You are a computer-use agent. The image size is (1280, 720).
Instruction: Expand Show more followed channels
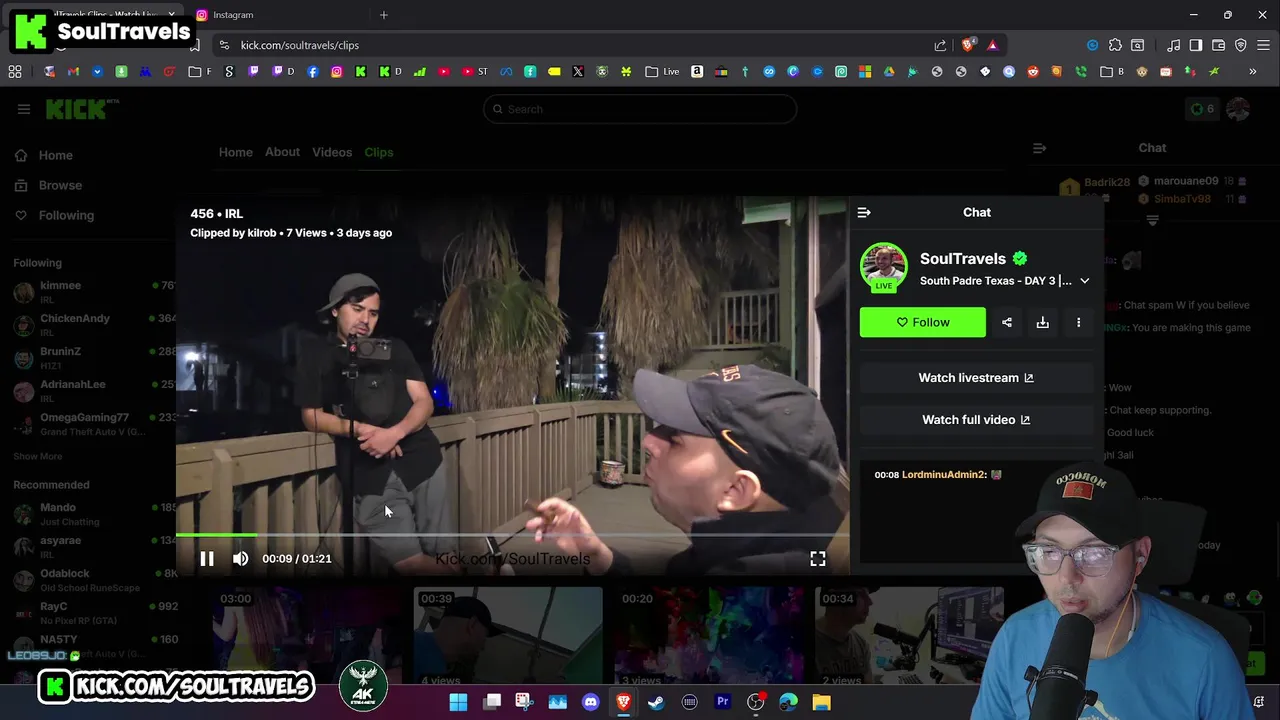37,456
